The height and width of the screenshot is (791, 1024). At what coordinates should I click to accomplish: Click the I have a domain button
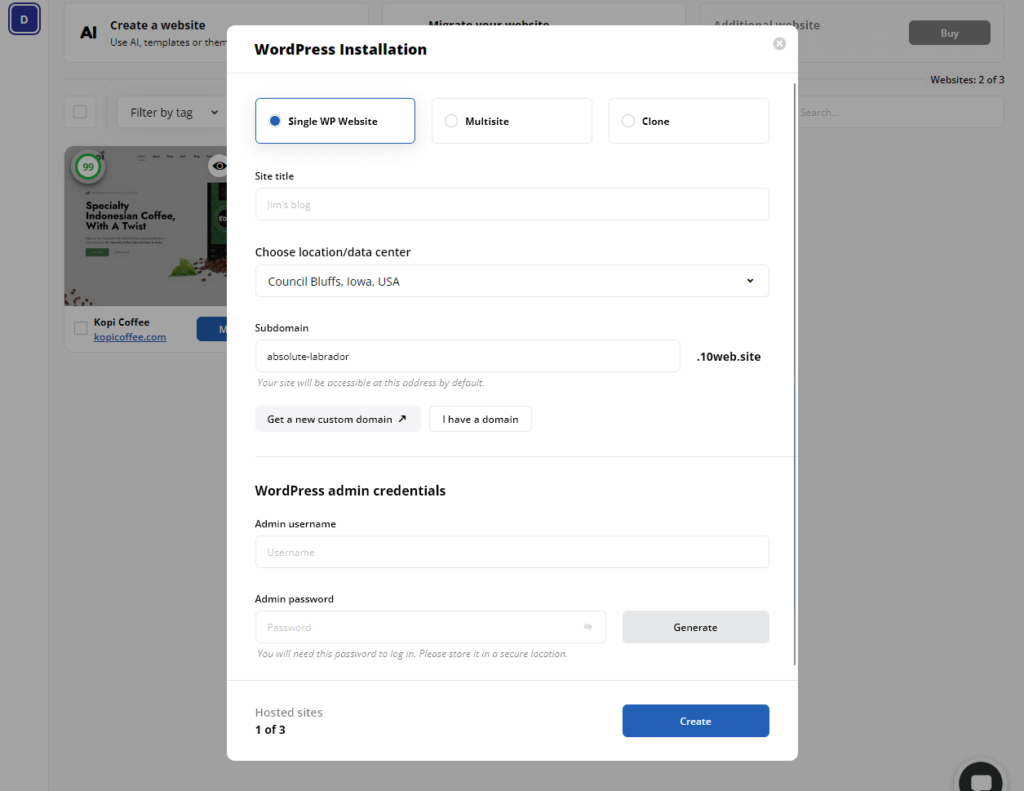480,419
